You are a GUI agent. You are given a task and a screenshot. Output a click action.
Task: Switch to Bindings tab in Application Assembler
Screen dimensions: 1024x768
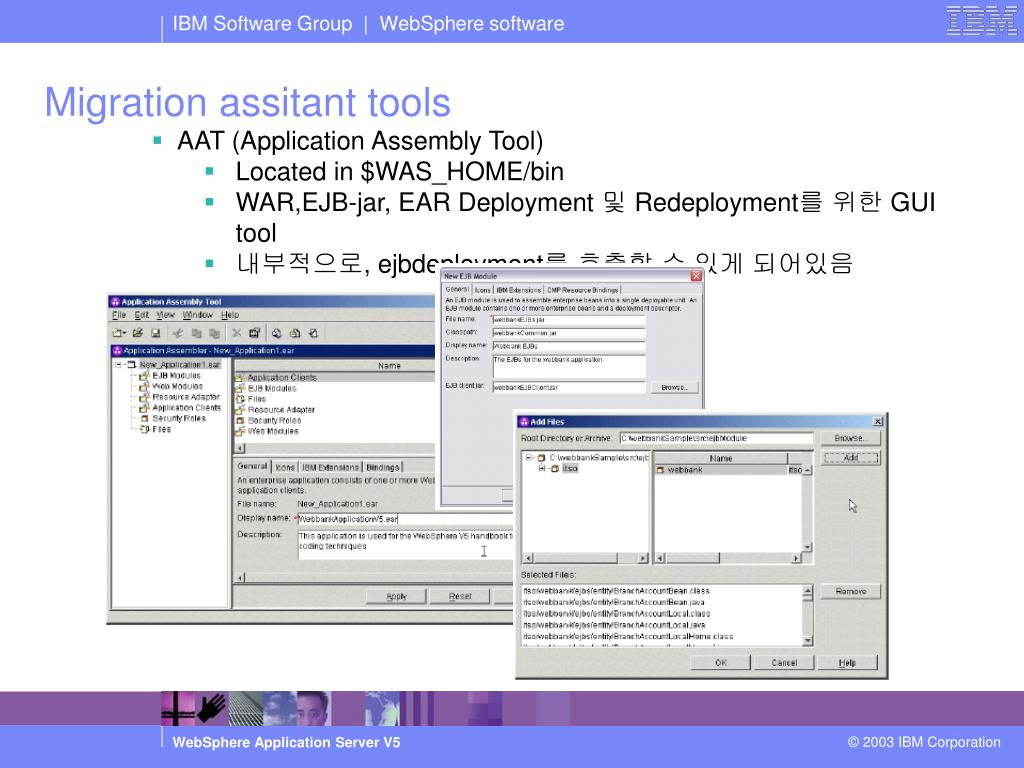(x=383, y=468)
